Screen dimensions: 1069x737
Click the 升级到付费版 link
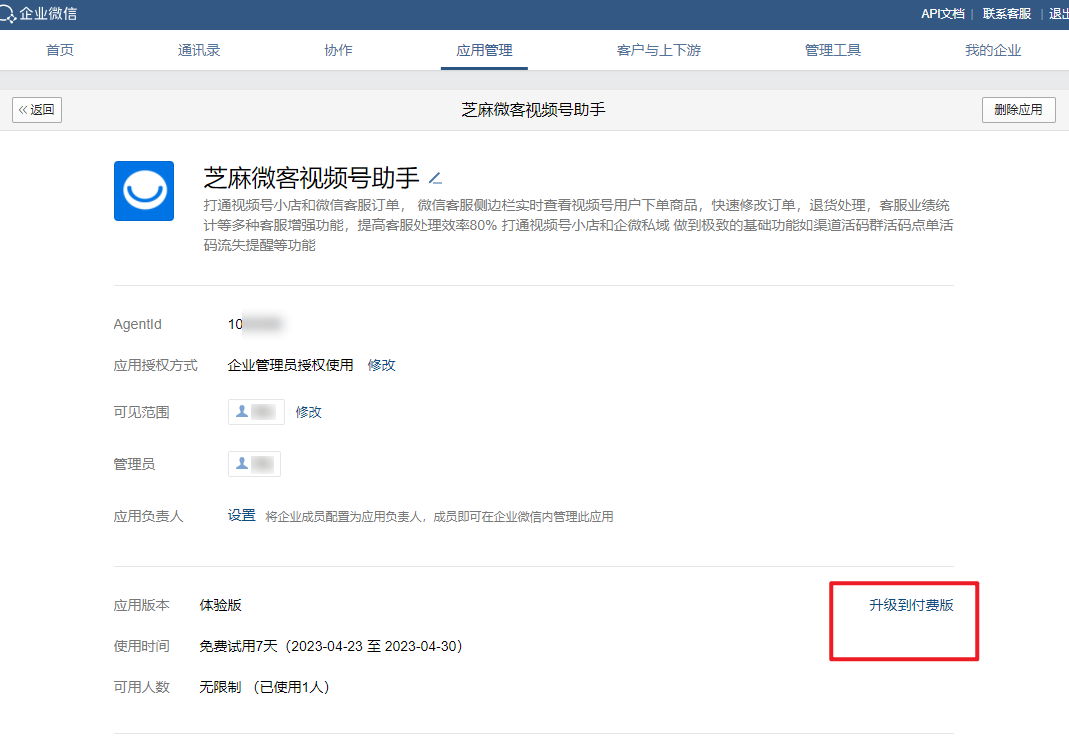(x=911, y=605)
